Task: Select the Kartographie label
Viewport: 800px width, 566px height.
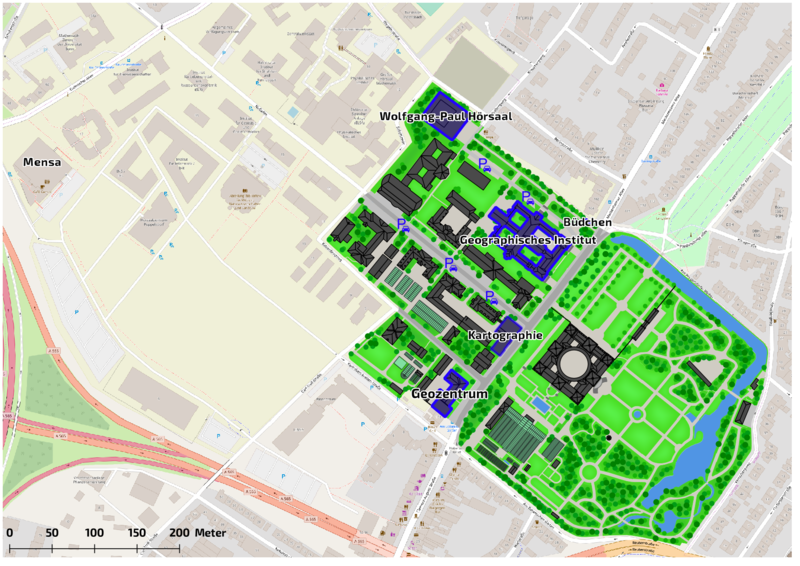Action: 505,334
